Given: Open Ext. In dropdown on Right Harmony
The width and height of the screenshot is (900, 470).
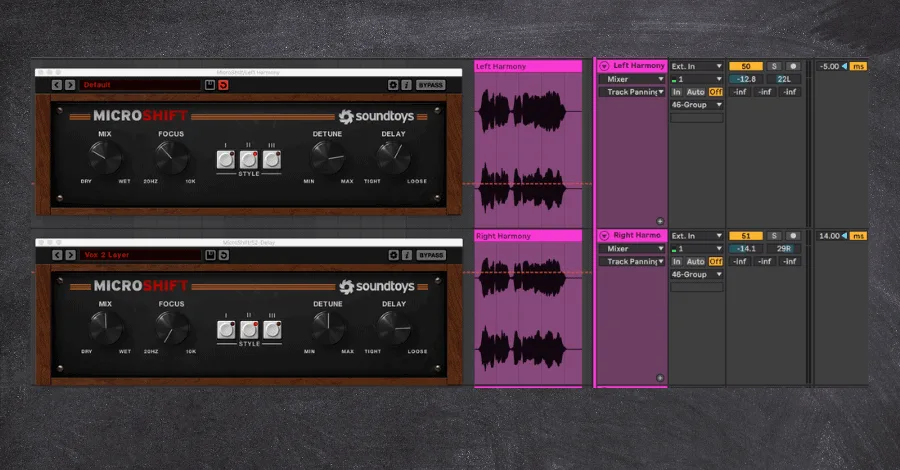Looking at the screenshot, I should pos(697,236).
